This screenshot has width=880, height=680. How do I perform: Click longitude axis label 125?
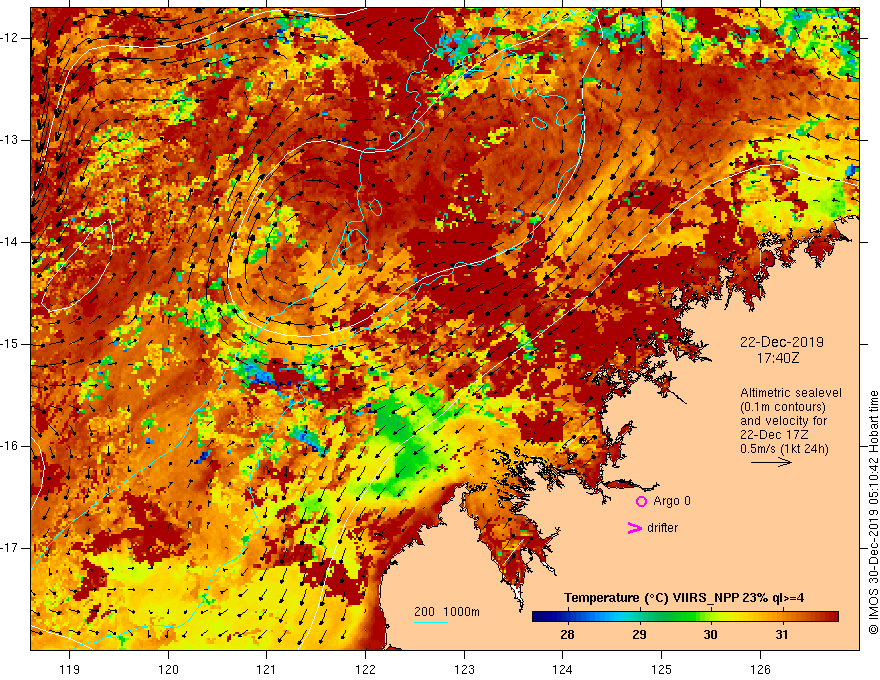pyautogui.click(x=661, y=669)
